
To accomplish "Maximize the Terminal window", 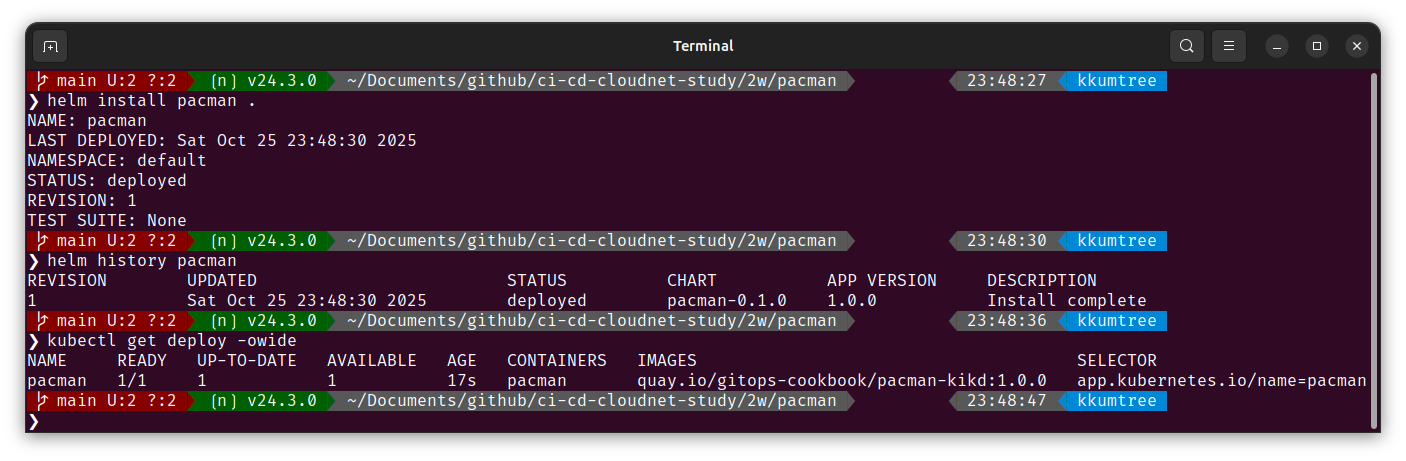I will coord(1317,46).
